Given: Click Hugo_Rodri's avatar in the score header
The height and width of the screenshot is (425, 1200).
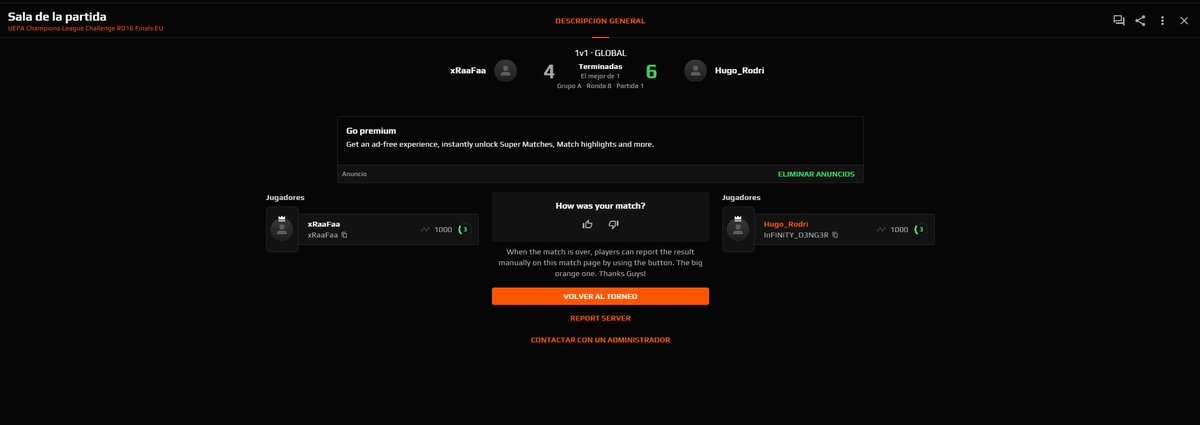Looking at the screenshot, I should 695,70.
